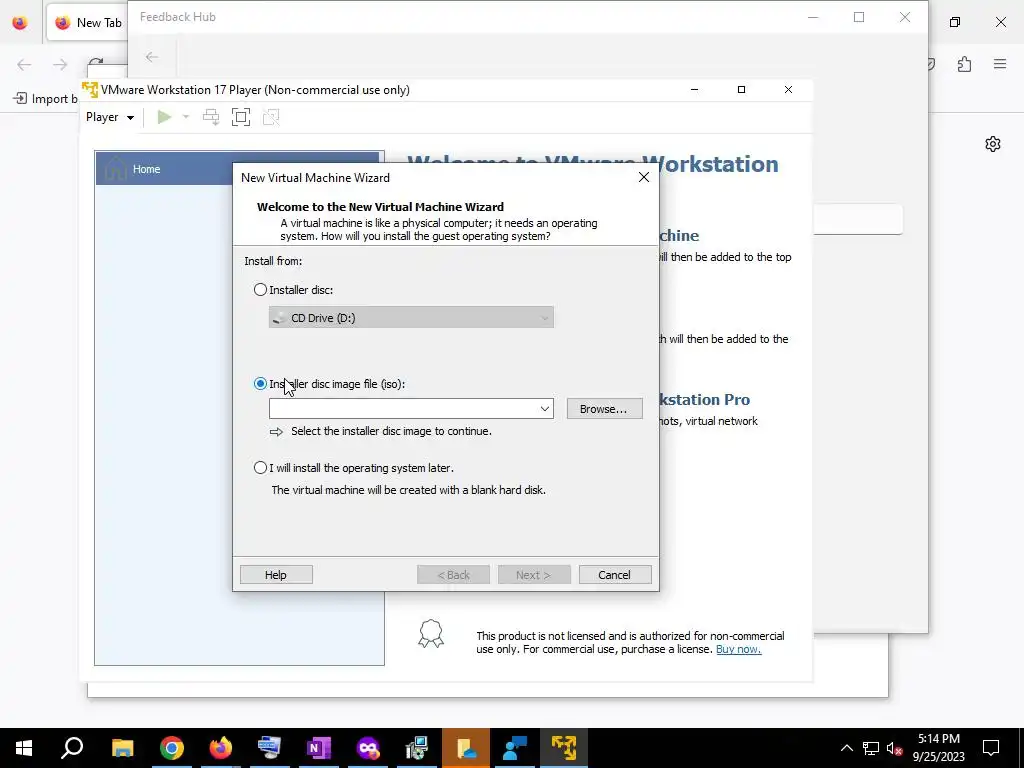
Task: Select Home in the VMware library list
Action: pyautogui.click(x=238, y=168)
